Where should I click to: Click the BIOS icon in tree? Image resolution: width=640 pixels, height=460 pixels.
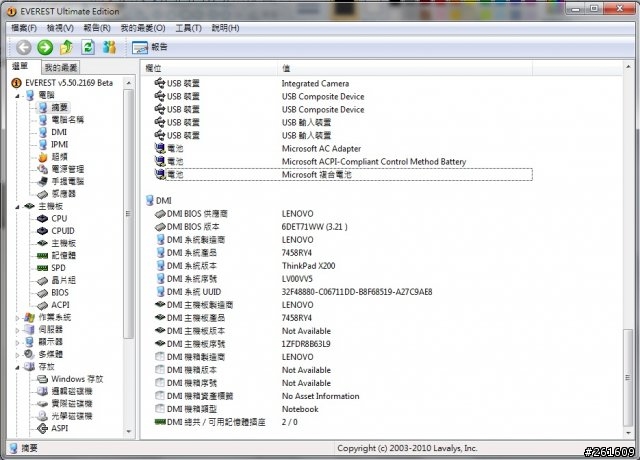tap(42, 293)
